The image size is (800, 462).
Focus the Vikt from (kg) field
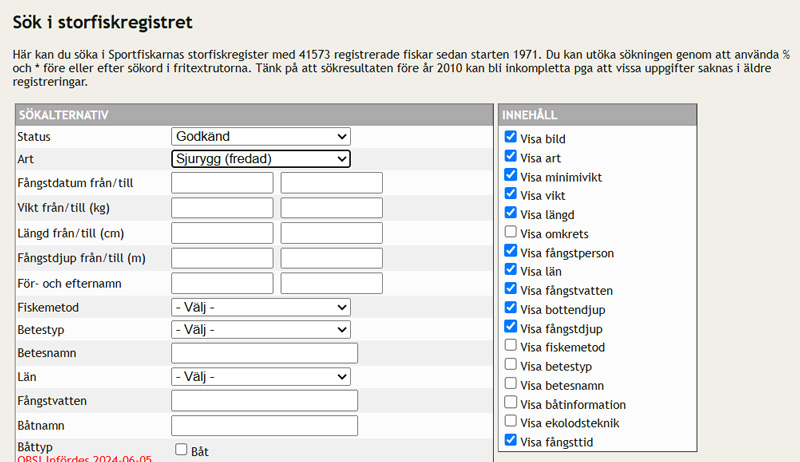point(222,208)
